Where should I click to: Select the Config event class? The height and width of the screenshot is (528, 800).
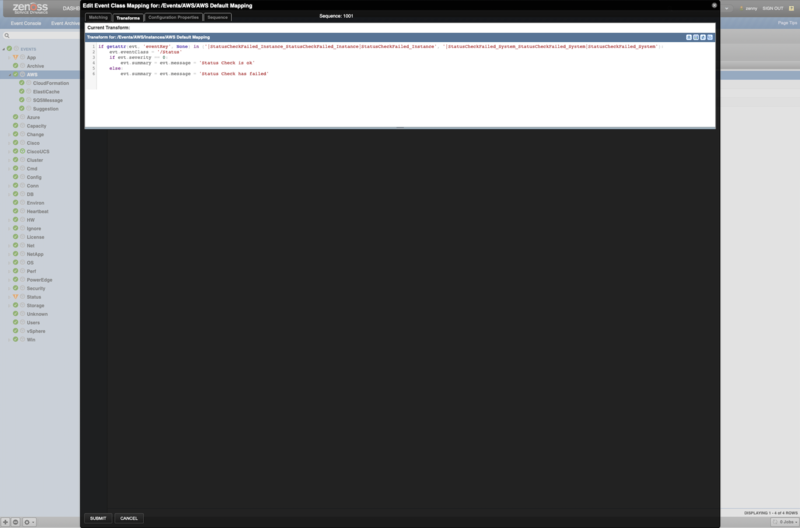point(34,177)
